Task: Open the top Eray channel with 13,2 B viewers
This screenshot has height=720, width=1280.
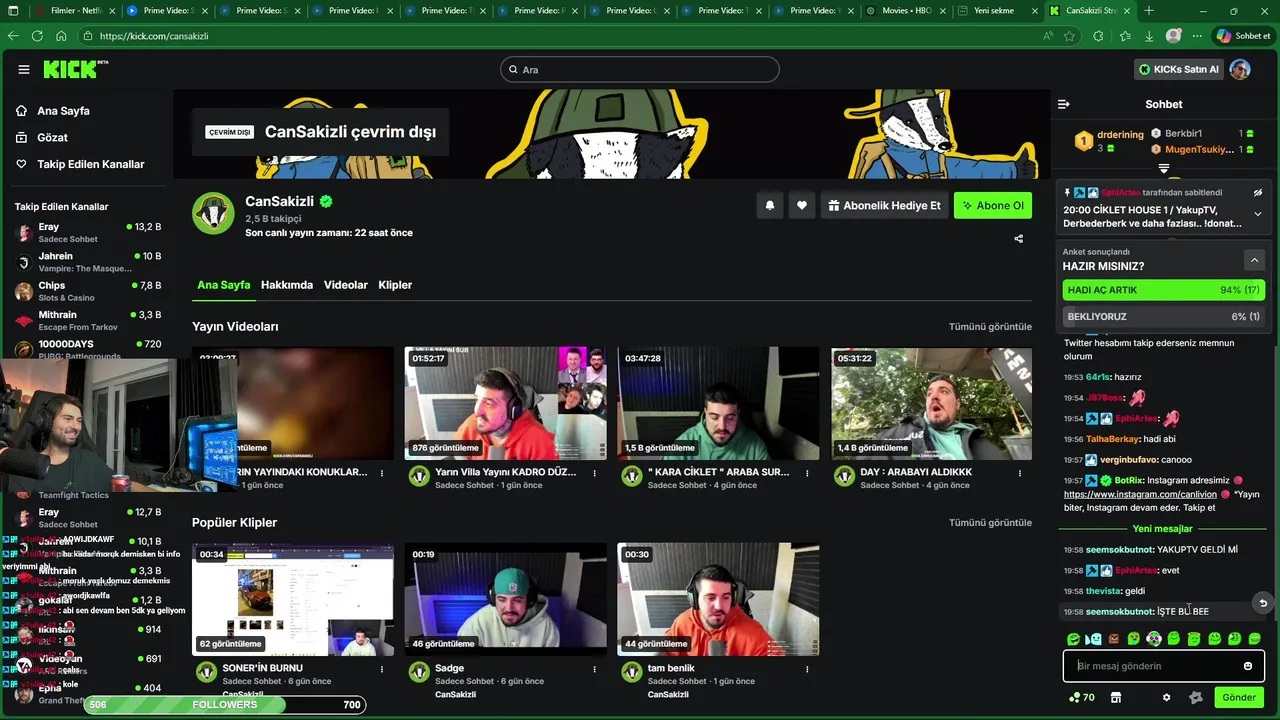Action: [x=88, y=233]
